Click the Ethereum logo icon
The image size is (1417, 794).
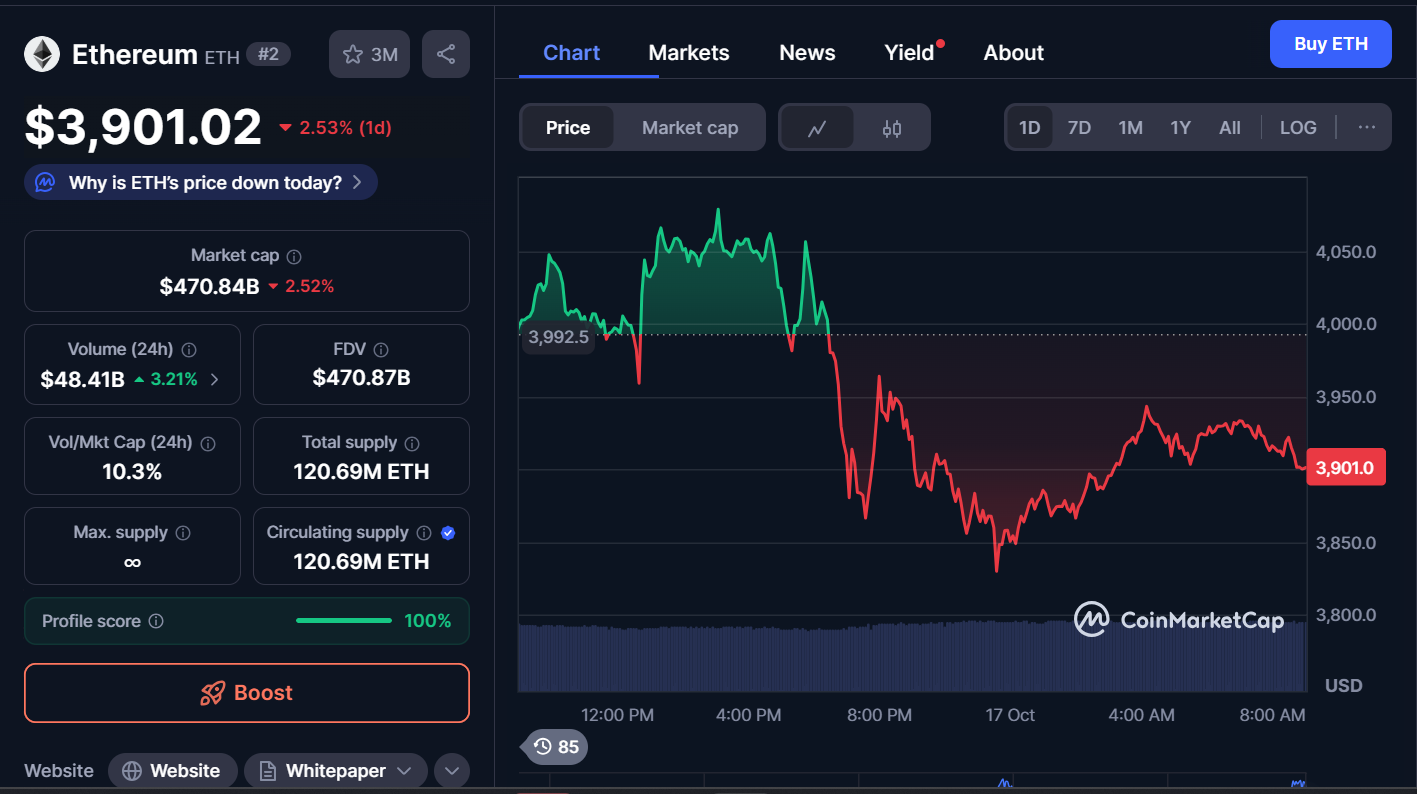(x=42, y=54)
